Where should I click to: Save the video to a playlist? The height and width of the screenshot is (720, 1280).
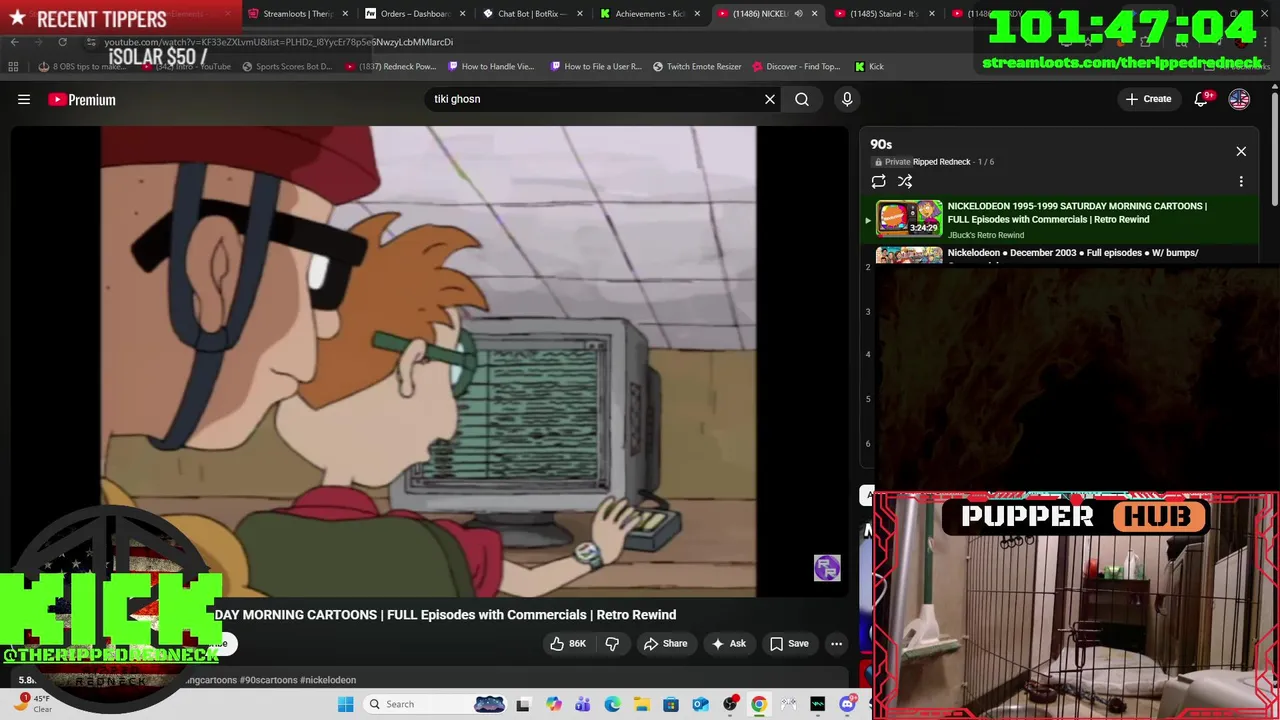point(788,643)
